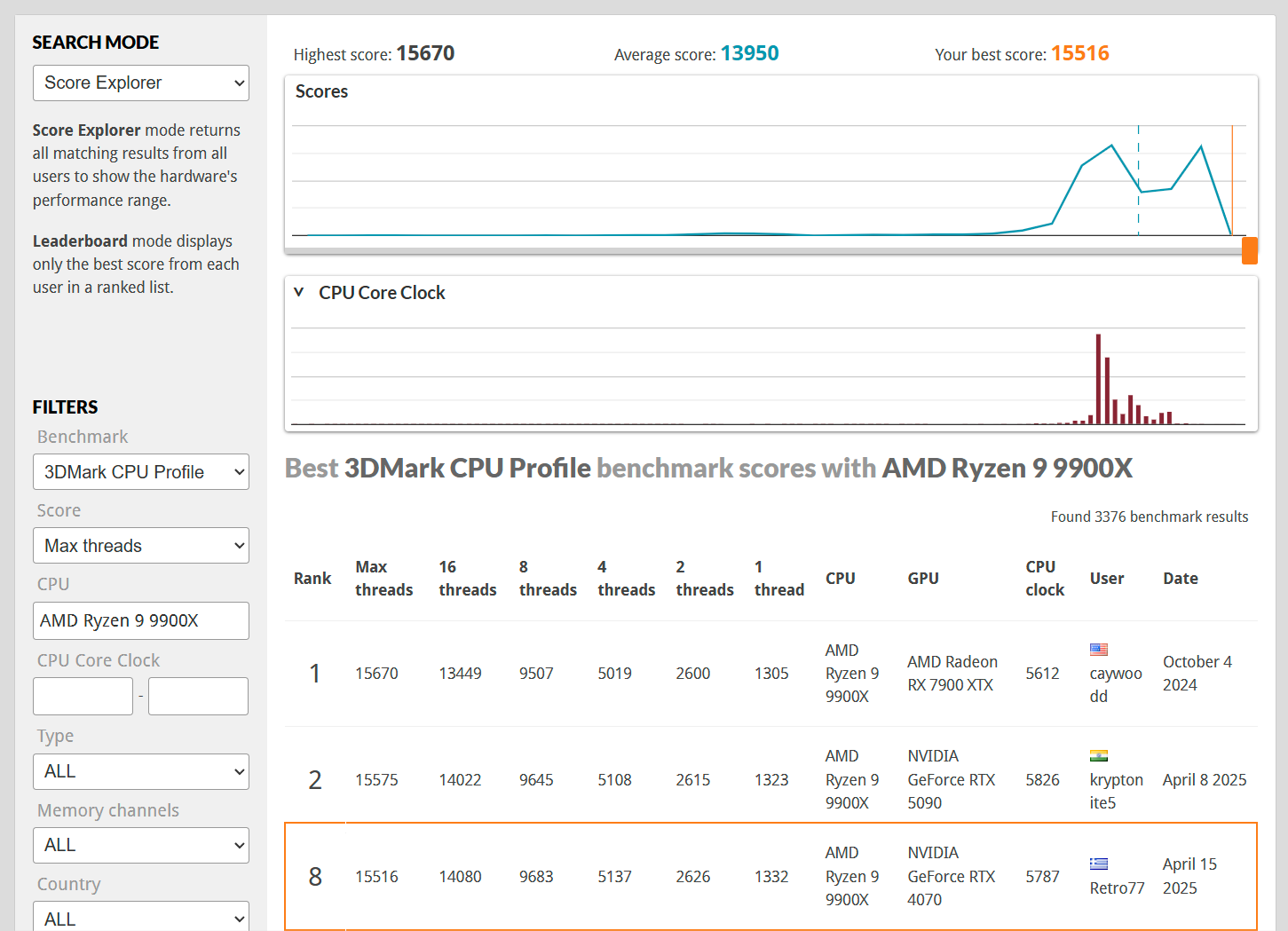Click the 16 threads column header

pos(467,578)
